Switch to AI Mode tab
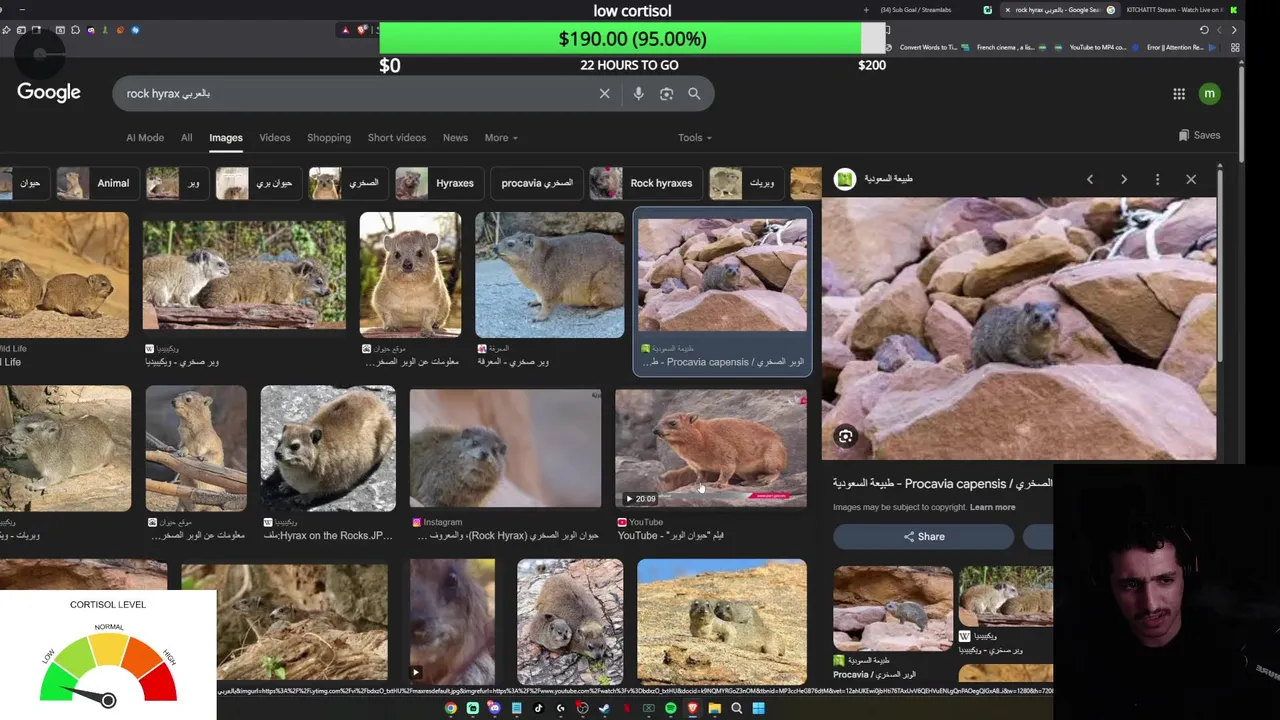Viewport: 1280px width, 720px height. 144,138
